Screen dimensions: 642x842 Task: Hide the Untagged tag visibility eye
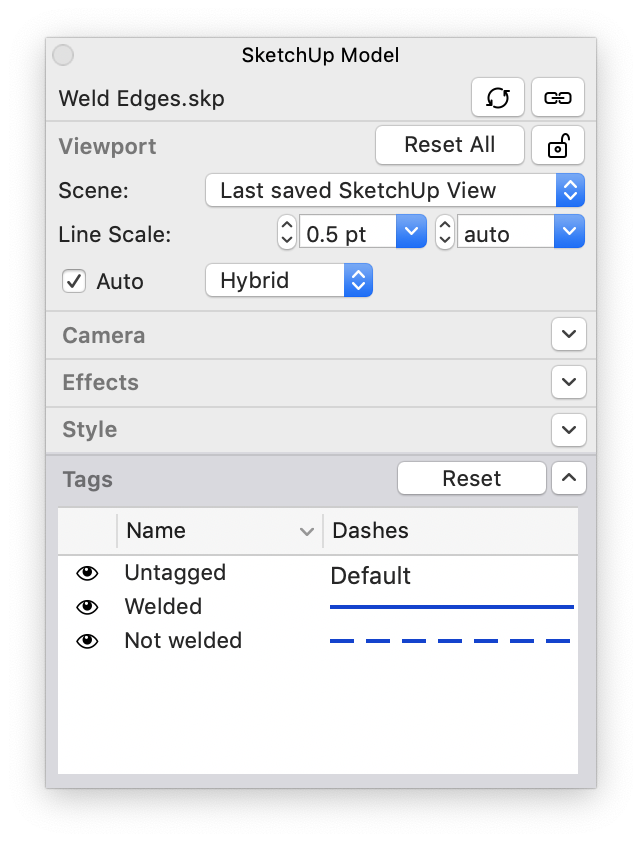(88, 573)
